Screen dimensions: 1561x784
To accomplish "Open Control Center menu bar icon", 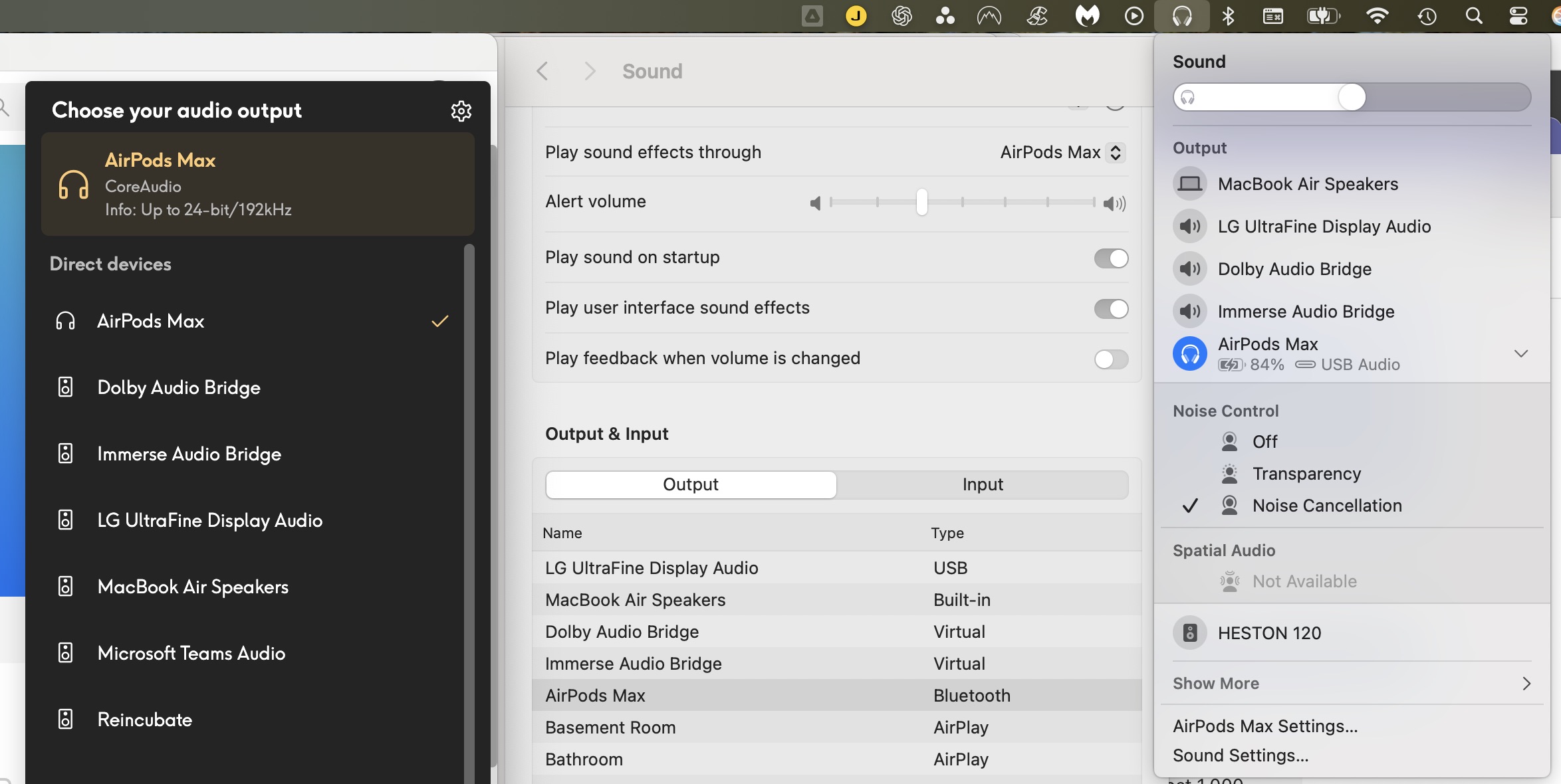I will [x=1518, y=16].
